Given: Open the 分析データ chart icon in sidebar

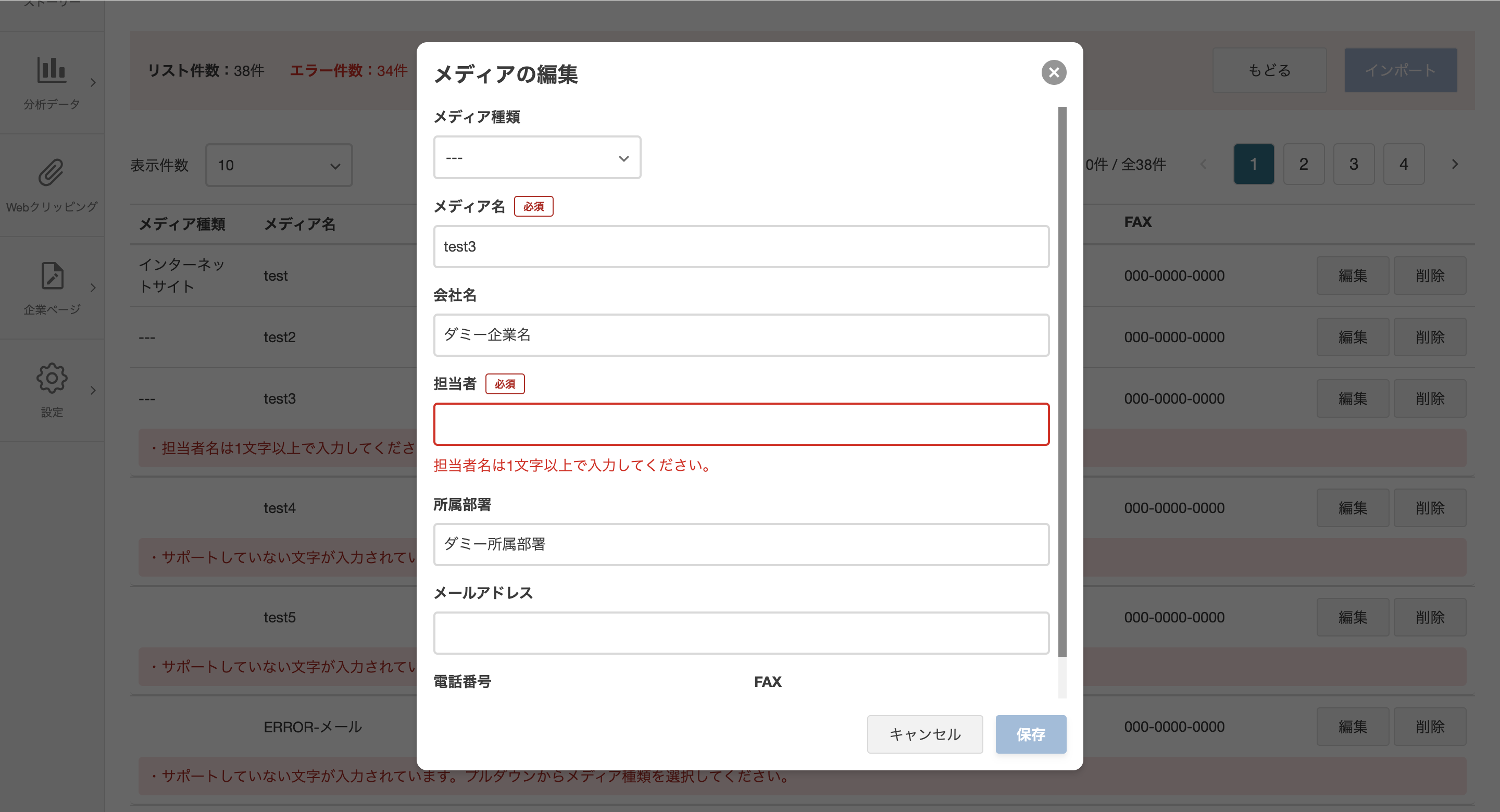Looking at the screenshot, I should click(51, 70).
